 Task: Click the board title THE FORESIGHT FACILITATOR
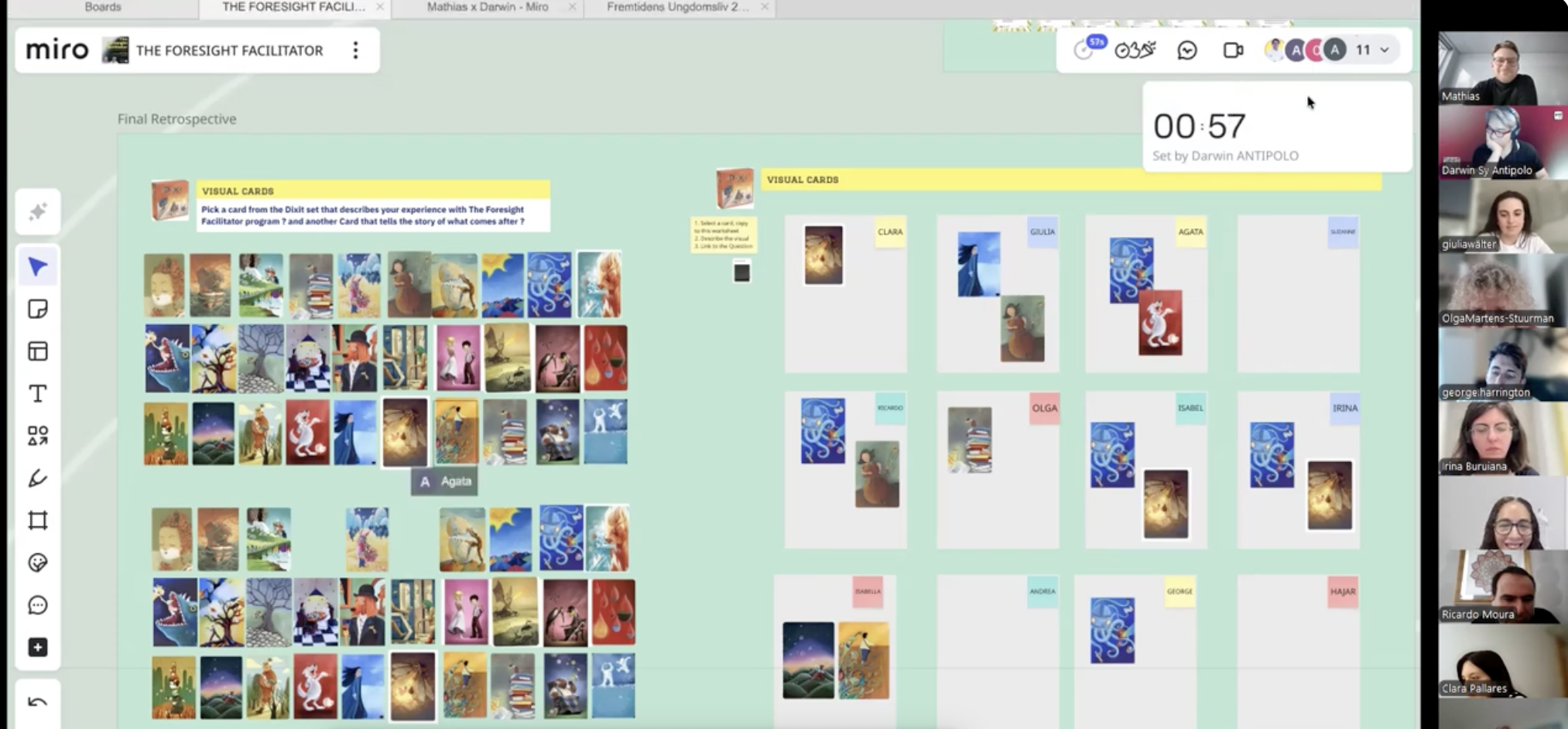coord(230,51)
